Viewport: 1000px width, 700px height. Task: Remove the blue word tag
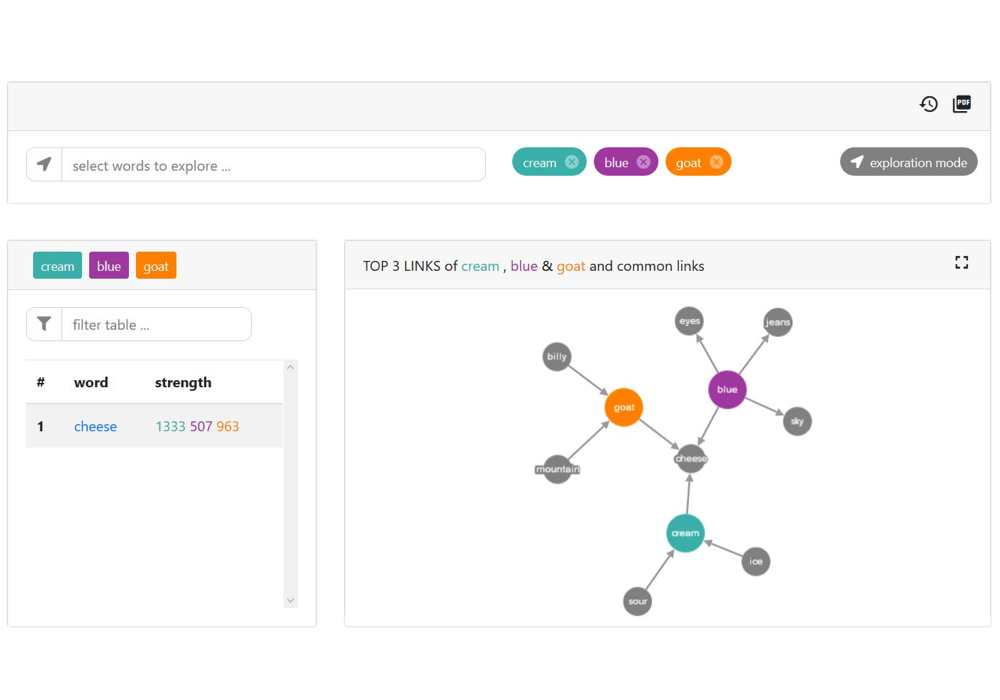click(643, 162)
